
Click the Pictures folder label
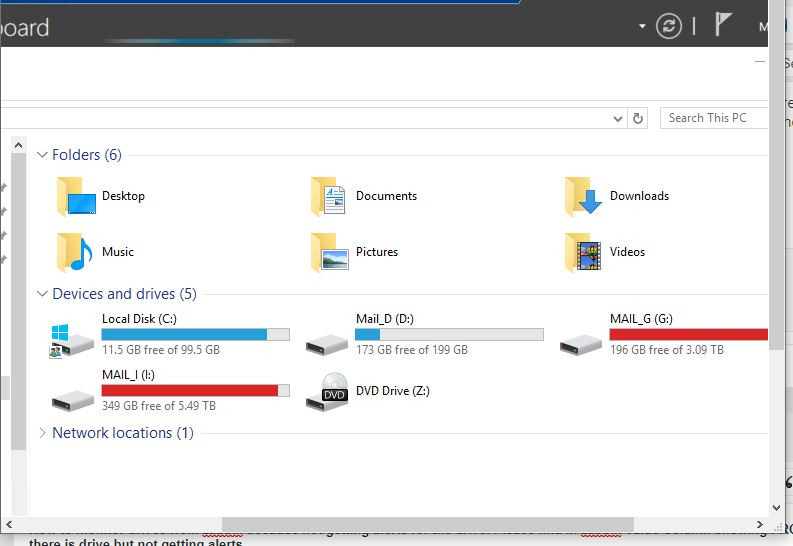(377, 252)
